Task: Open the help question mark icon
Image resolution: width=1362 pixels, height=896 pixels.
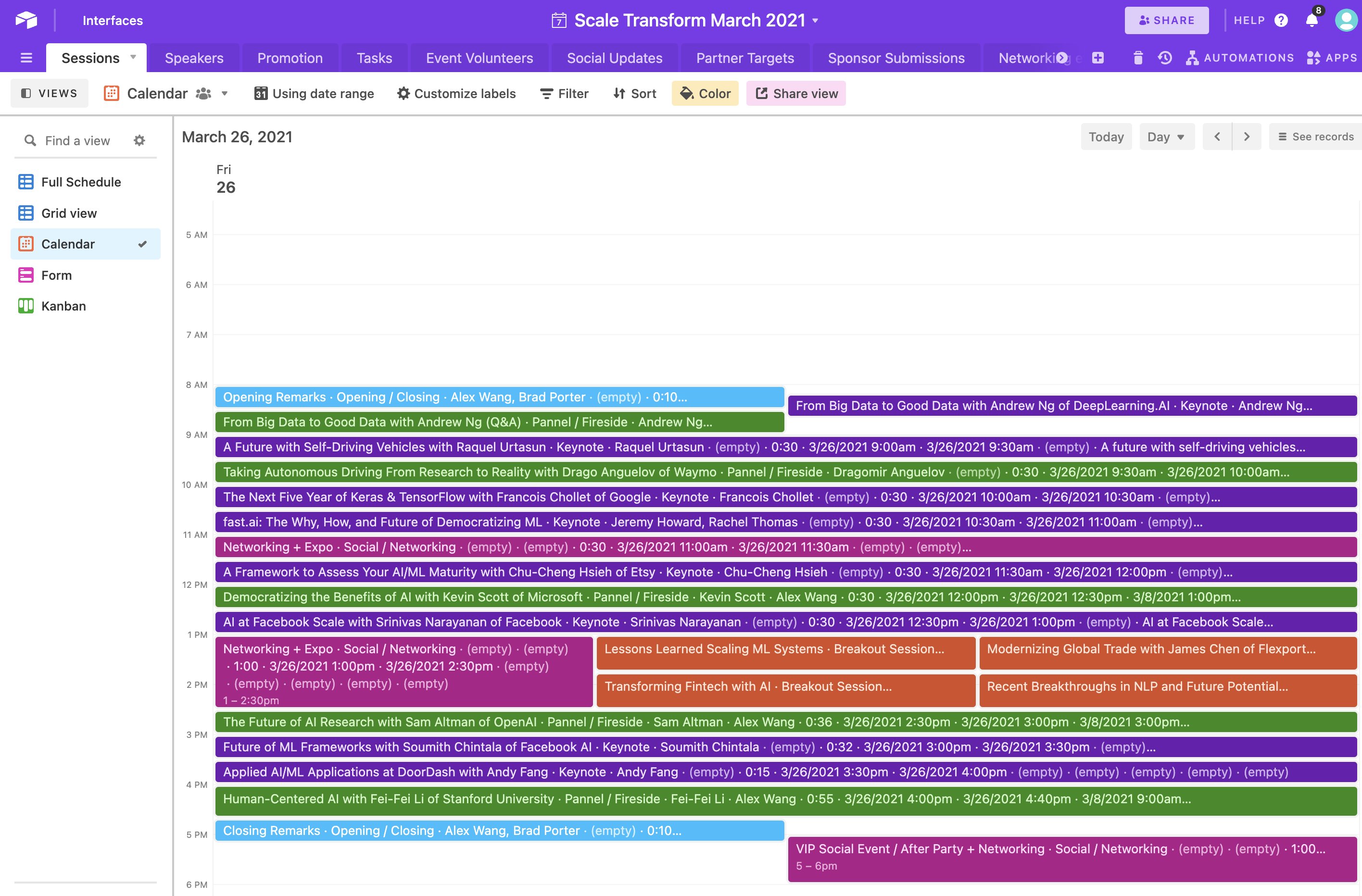Action: tap(1281, 20)
